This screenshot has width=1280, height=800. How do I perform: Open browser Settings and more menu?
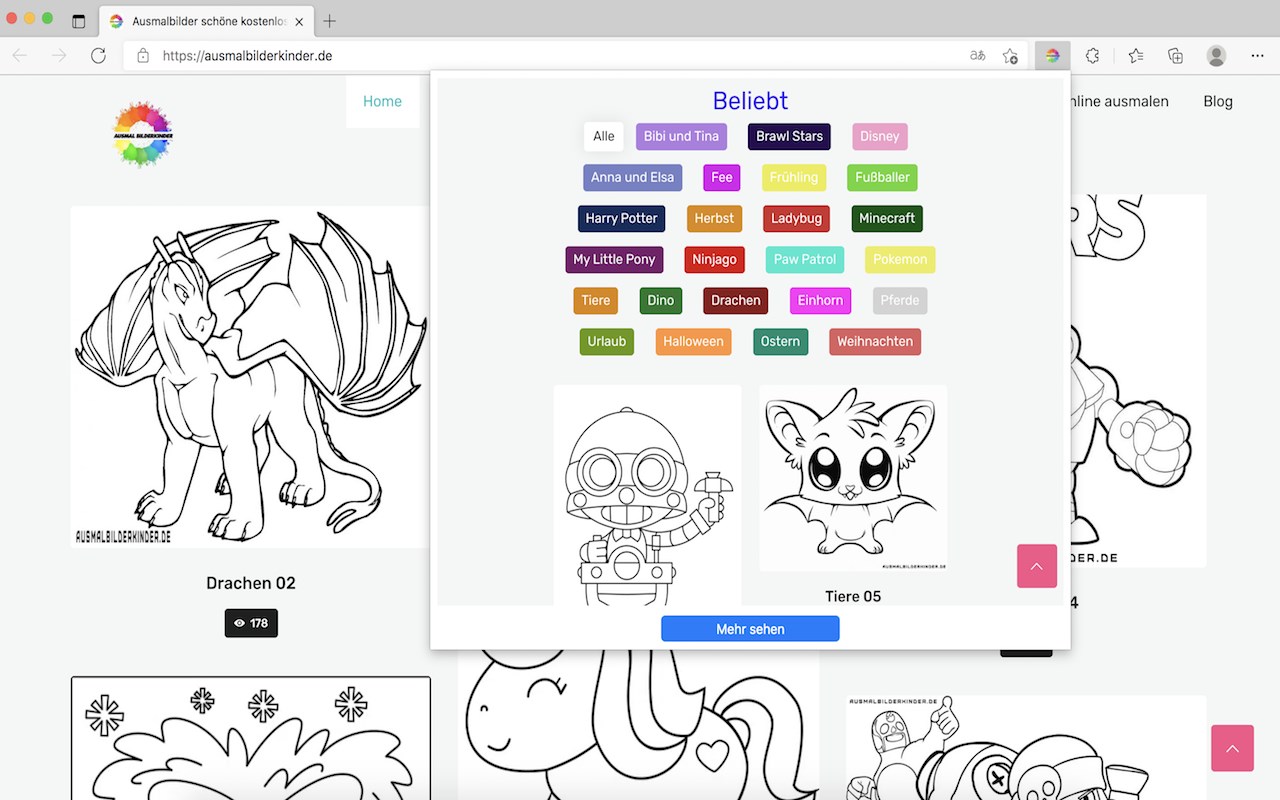[x=1257, y=56]
